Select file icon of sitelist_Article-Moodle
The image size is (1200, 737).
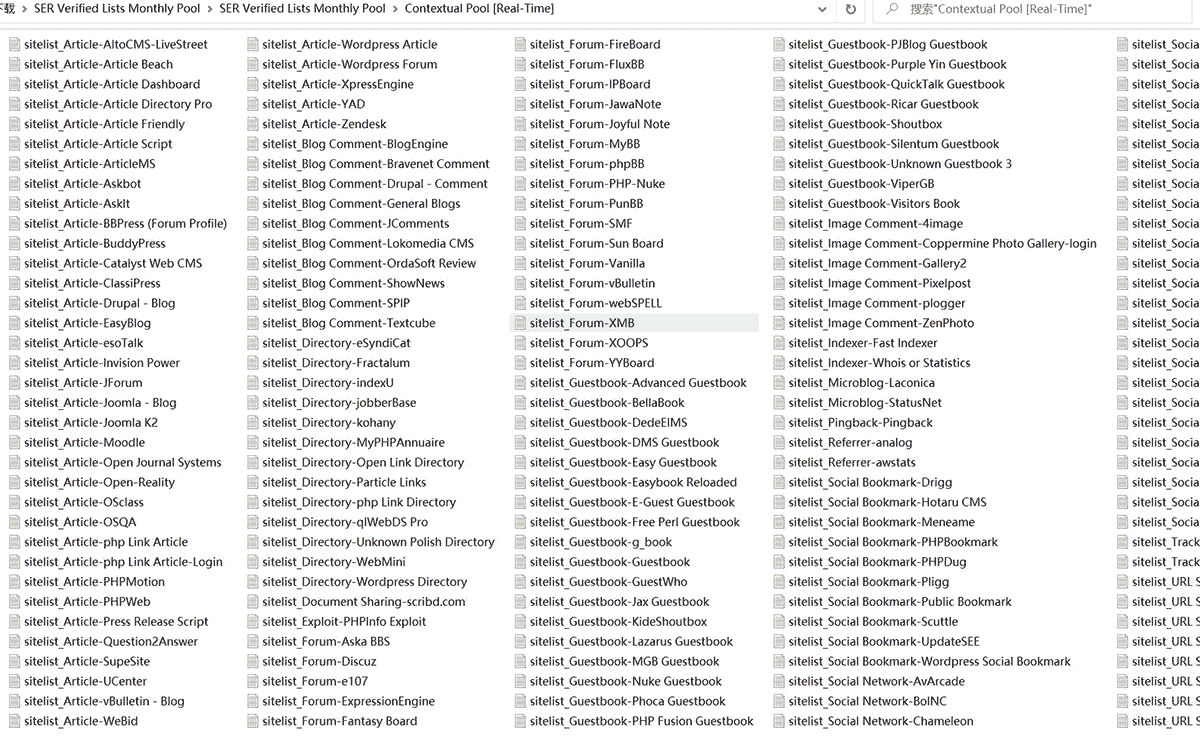[x=14, y=442]
